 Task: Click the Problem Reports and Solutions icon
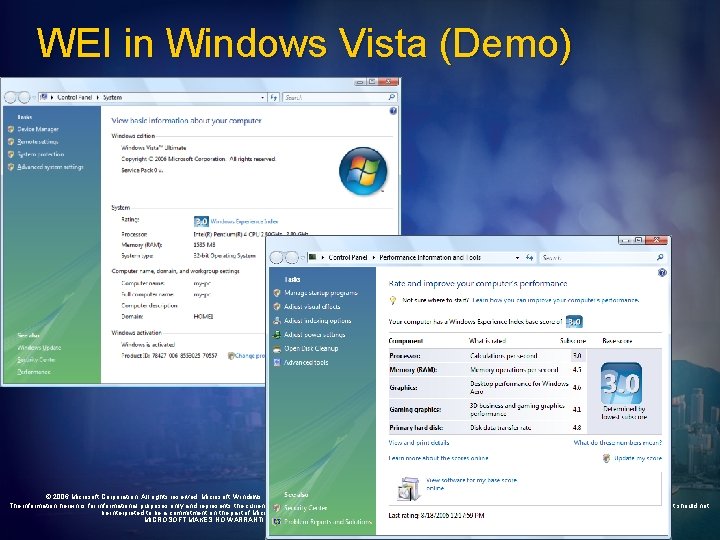(277, 522)
